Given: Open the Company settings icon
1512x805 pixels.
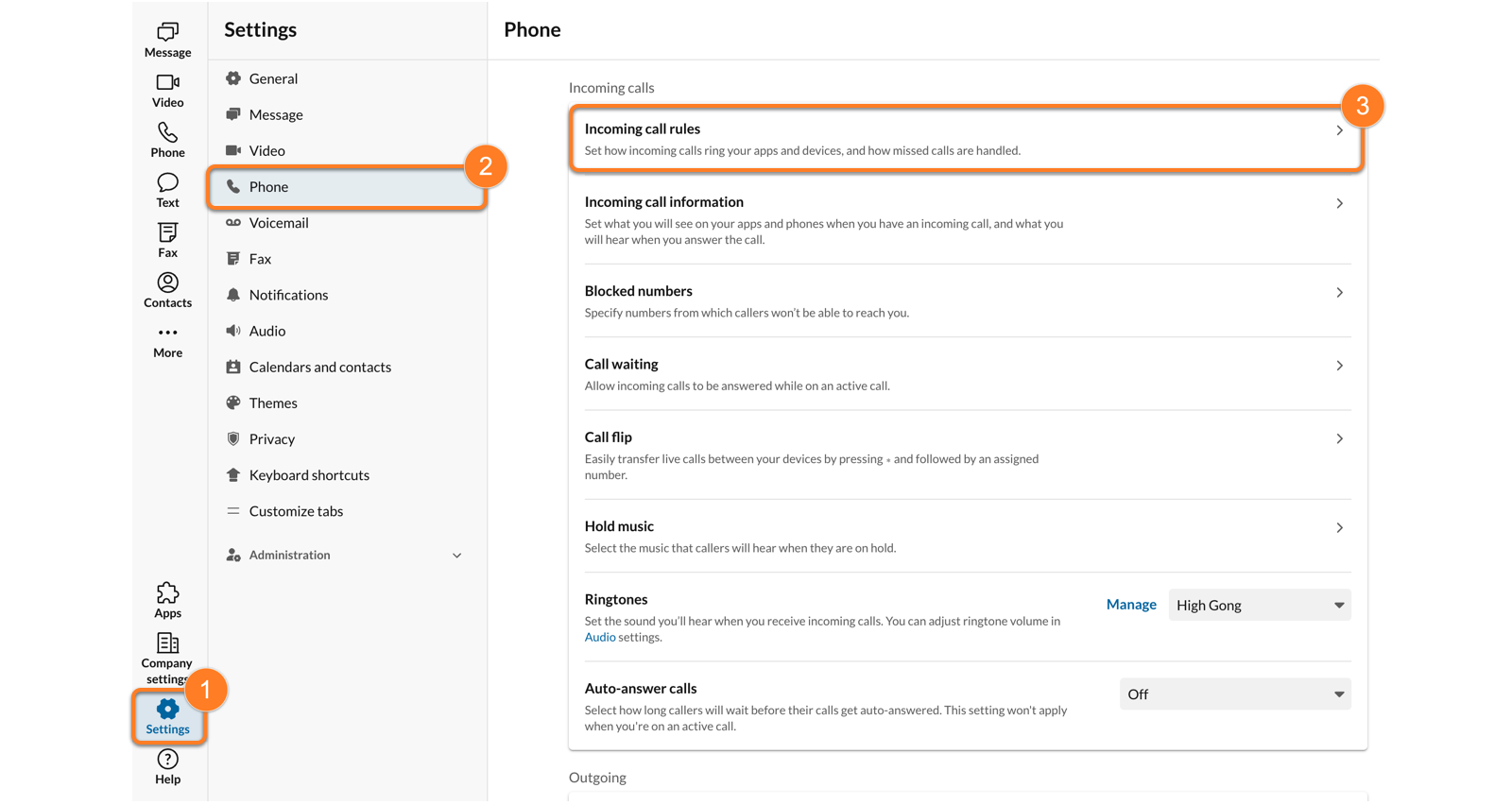Looking at the screenshot, I should [167, 643].
